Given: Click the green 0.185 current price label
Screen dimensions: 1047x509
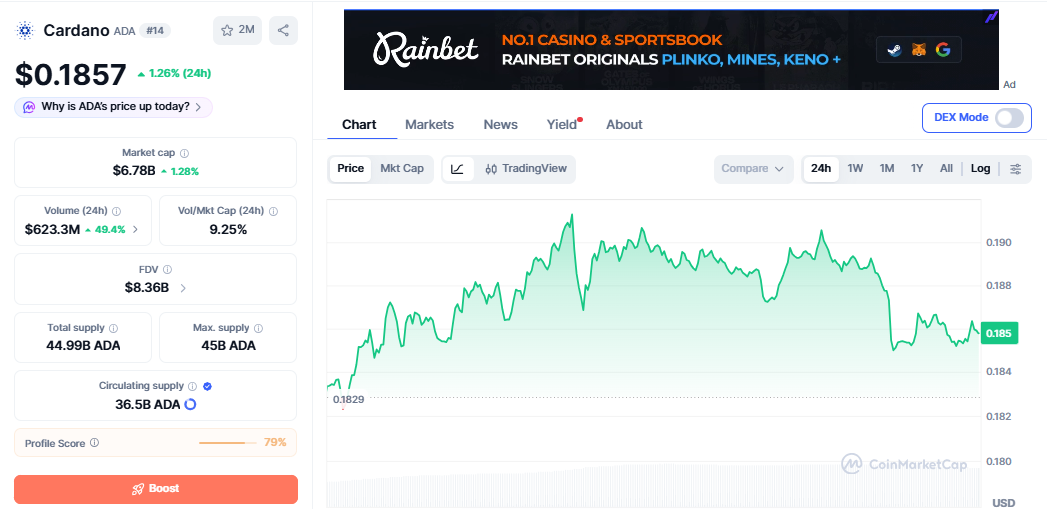Looking at the screenshot, I should [998, 333].
